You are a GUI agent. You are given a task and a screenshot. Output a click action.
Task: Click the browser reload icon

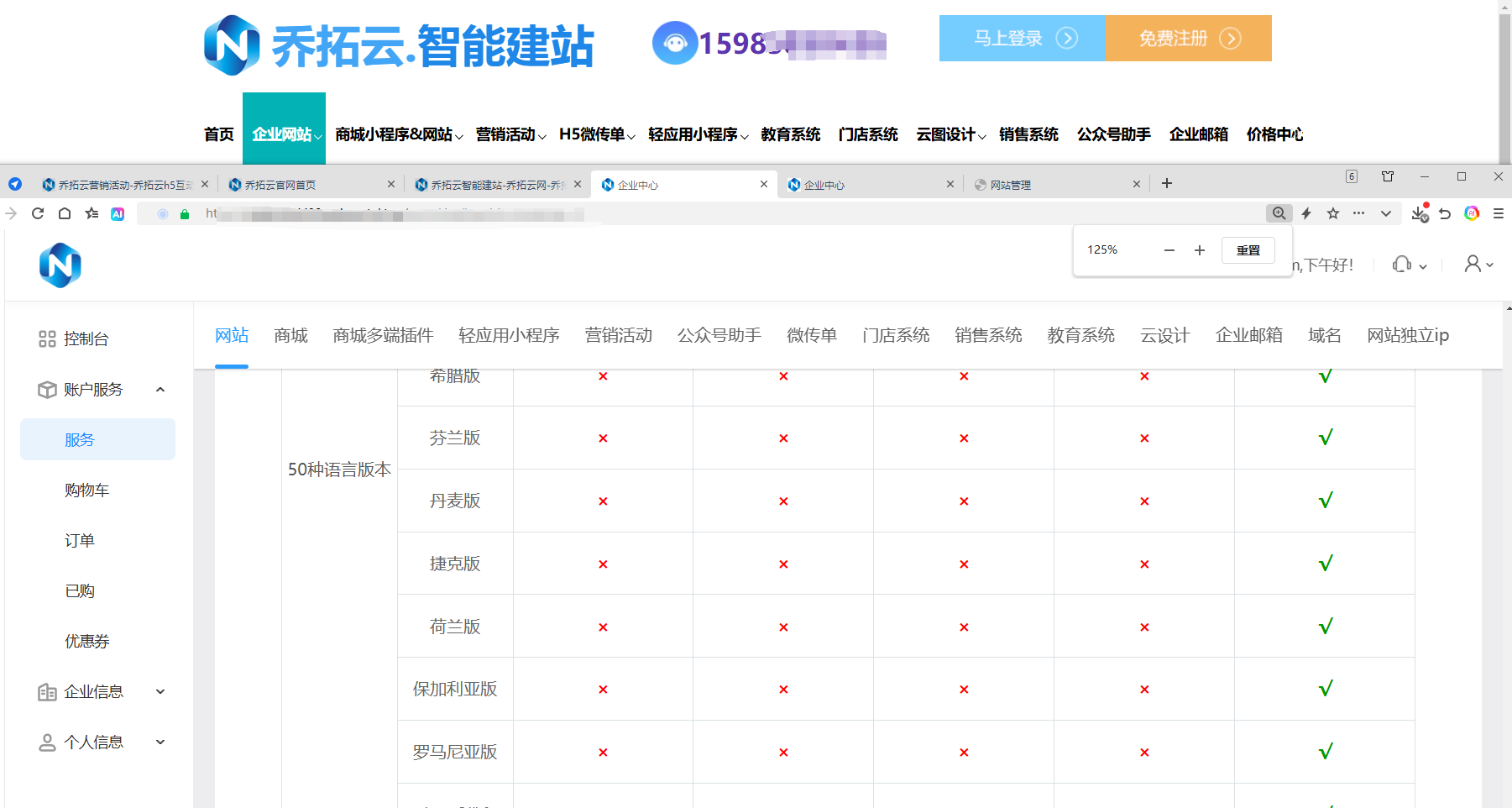[38, 213]
